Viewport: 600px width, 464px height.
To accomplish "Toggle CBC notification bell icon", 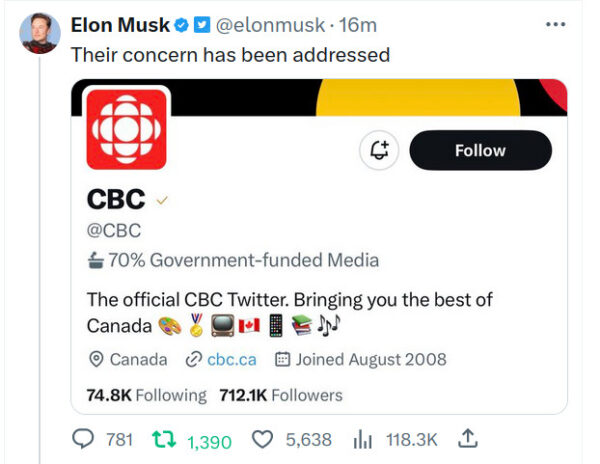I will click(380, 150).
